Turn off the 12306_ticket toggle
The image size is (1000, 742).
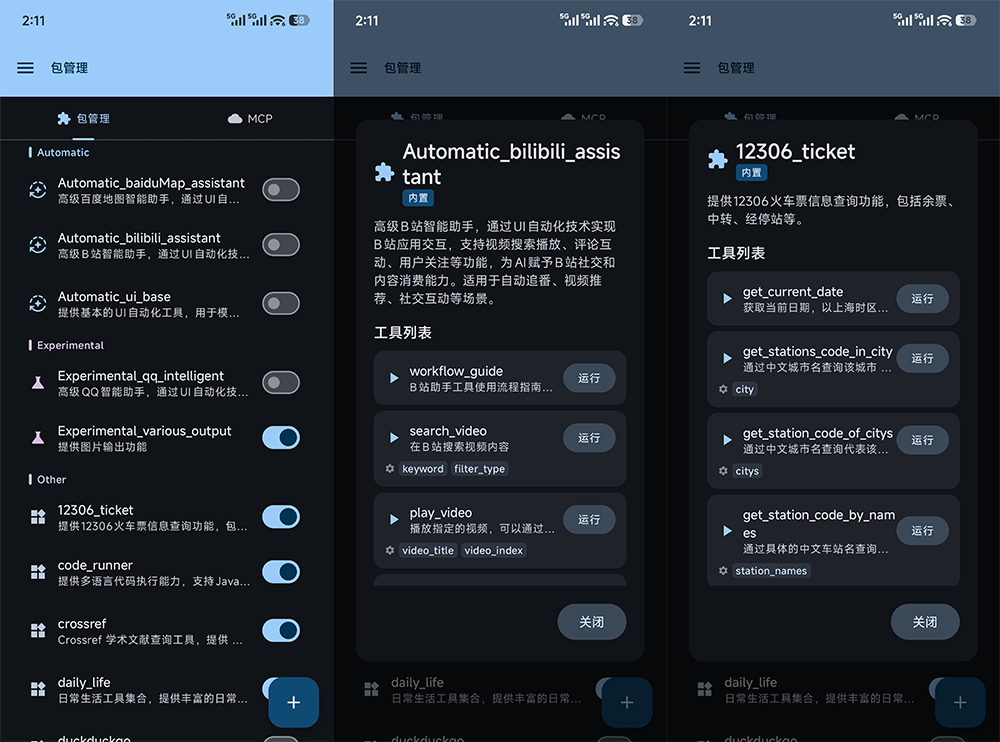coord(281,517)
